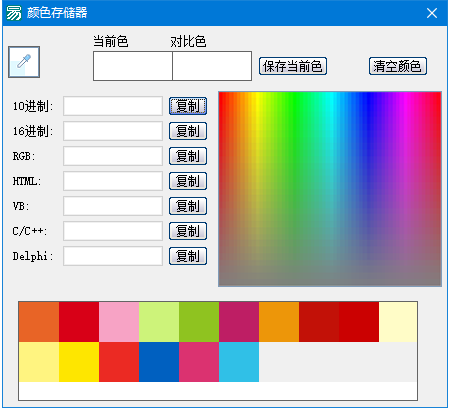Image resolution: width=450 pixels, height=410 pixels.
Task: Focus the Delphi input field
Action: pyautogui.click(x=113, y=256)
